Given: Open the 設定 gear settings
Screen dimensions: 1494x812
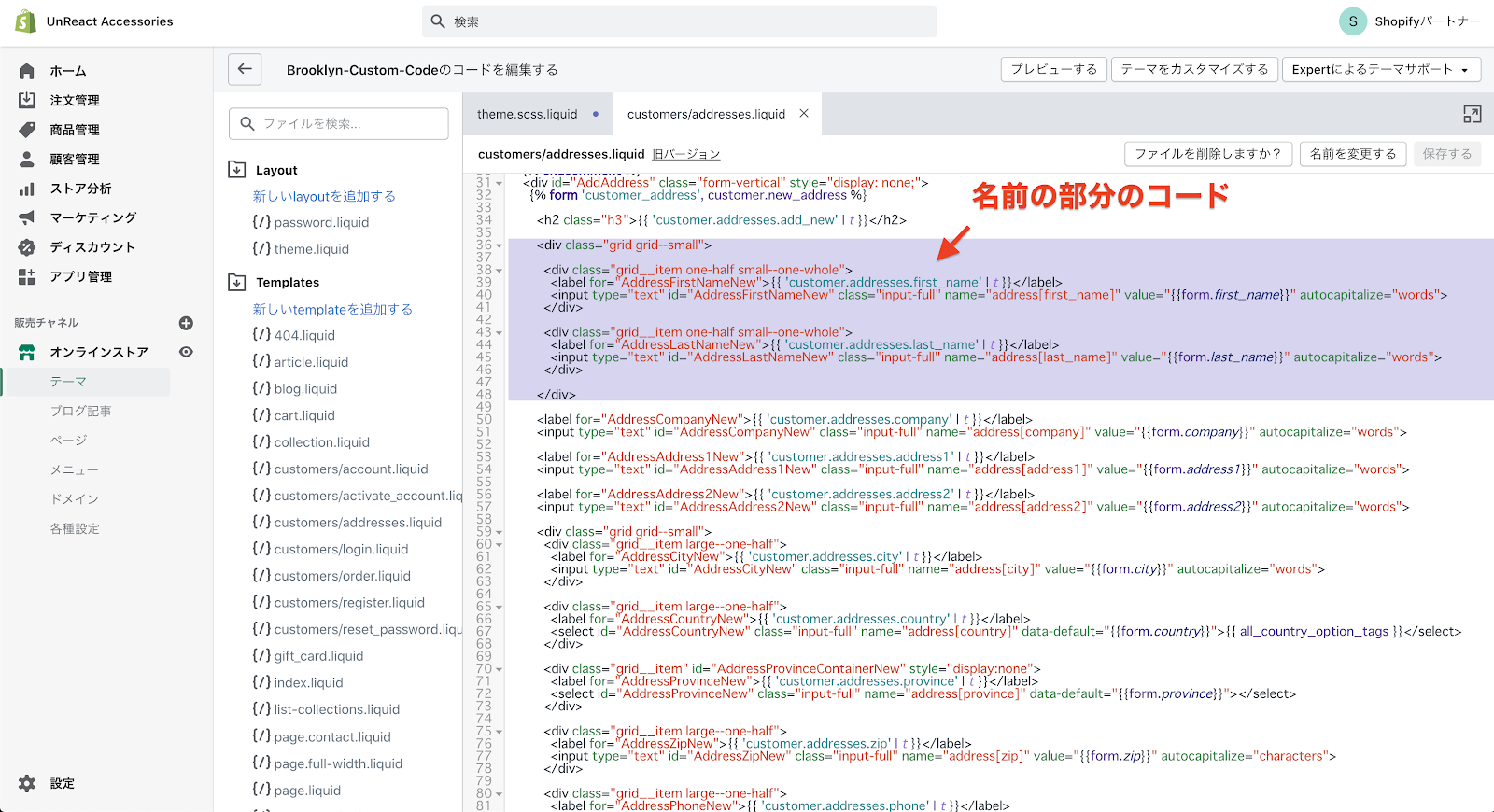Looking at the screenshot, I should click(27, 783).
